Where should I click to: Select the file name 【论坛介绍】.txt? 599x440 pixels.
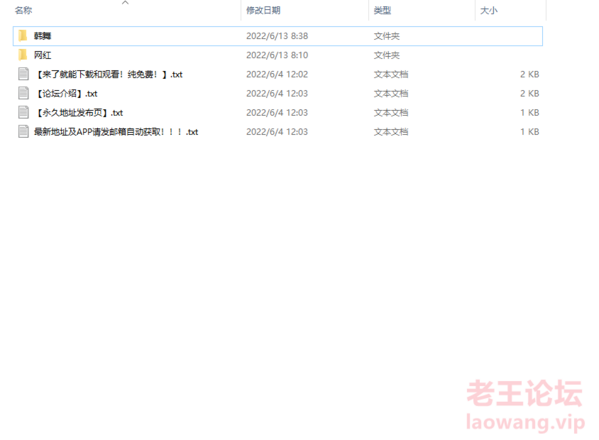(x=66, y=94)
